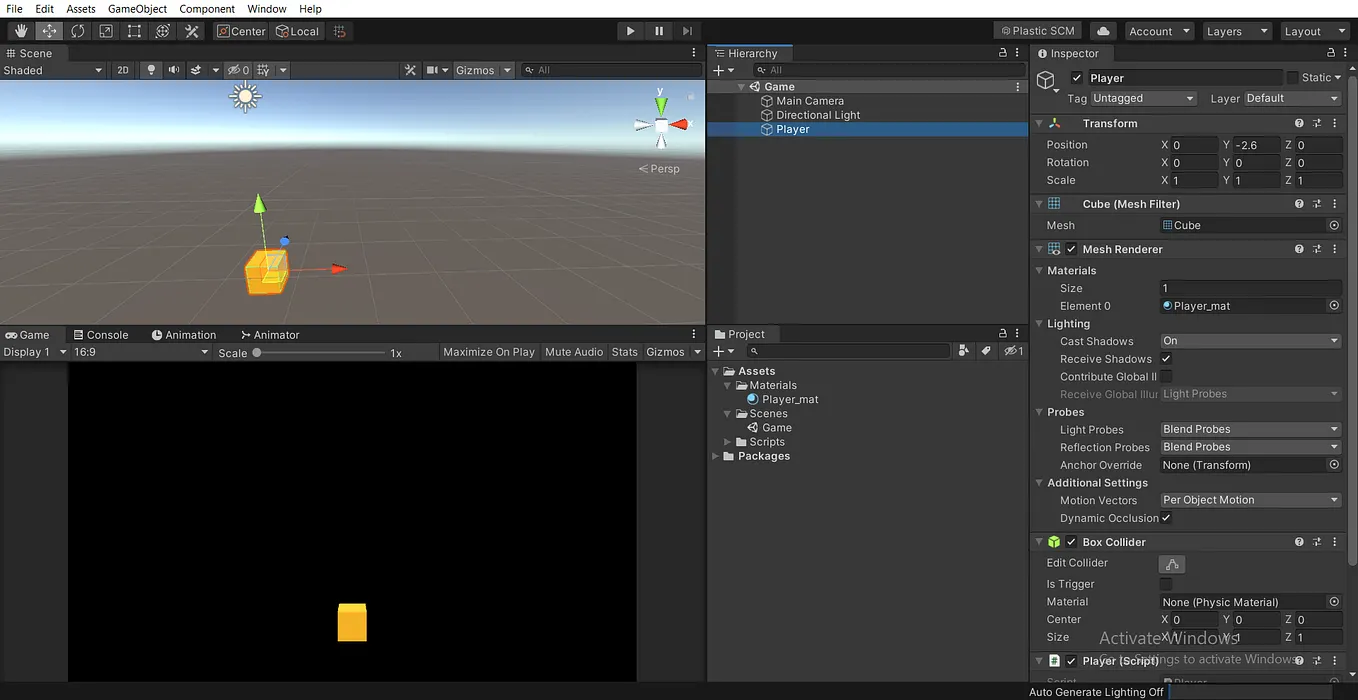Open the Tag dropdown in Inspector
Viewport: 1358px width, 700px height.
tap(1143, 98)
